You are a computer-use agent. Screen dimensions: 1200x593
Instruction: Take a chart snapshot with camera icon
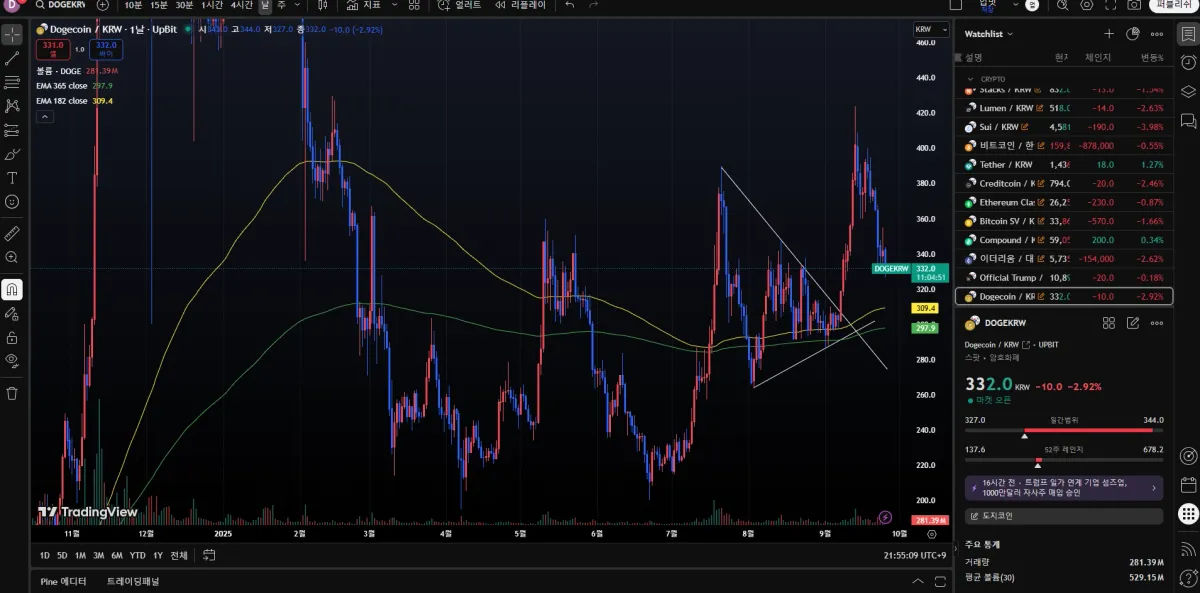pyautogui.click(x=1134, y=5)
